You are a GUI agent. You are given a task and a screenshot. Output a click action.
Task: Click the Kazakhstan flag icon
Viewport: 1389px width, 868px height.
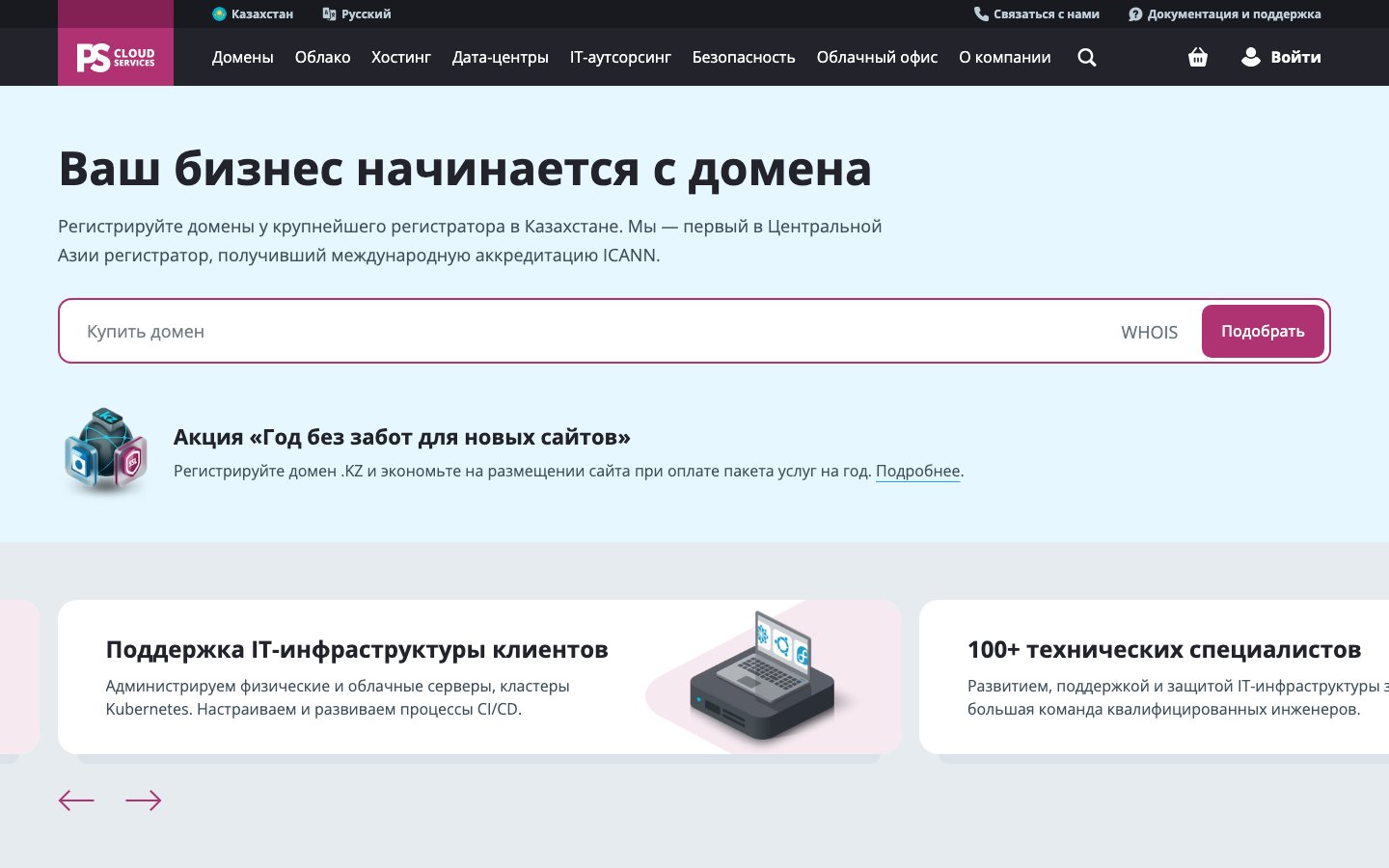point(219,14)
